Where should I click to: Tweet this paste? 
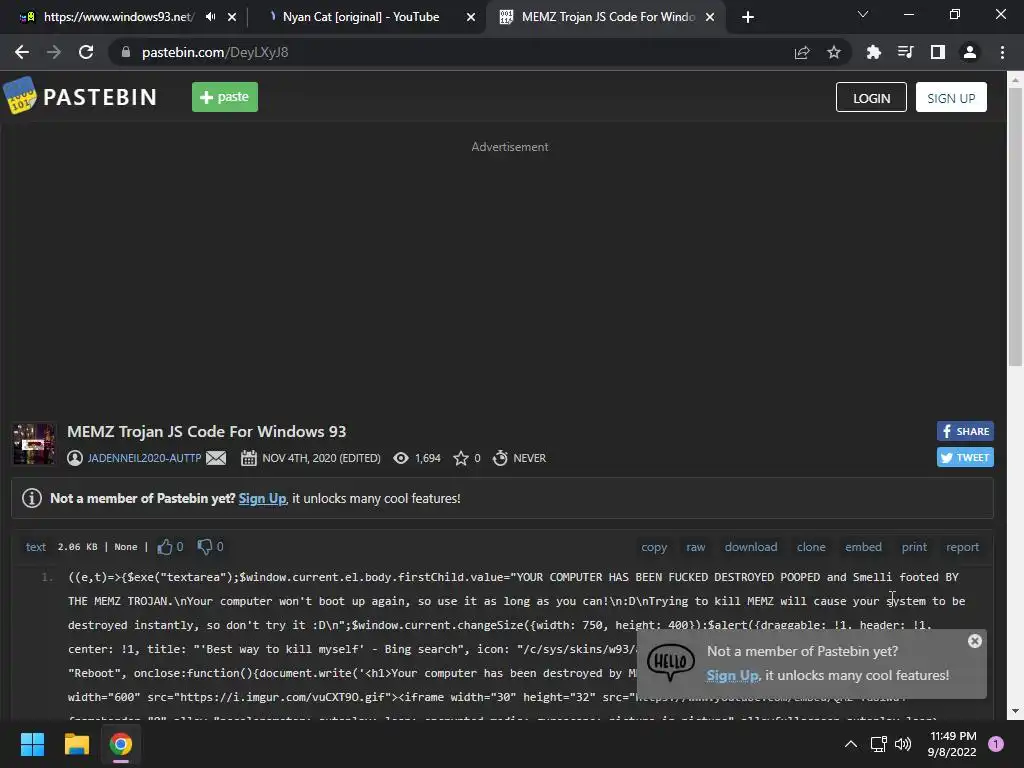(965, 457)
